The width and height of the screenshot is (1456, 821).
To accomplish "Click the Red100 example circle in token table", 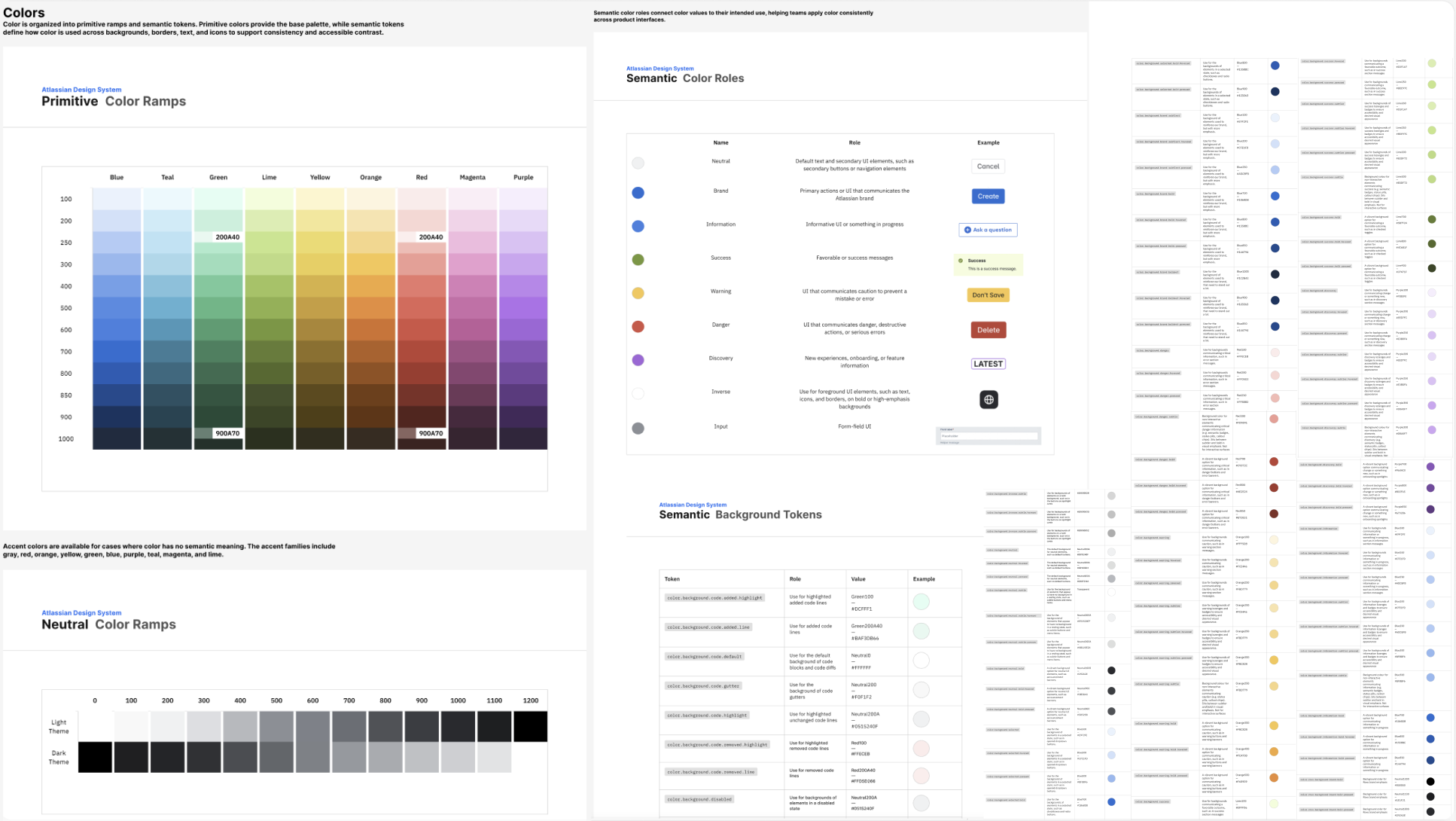I will (x=921, y=748).
